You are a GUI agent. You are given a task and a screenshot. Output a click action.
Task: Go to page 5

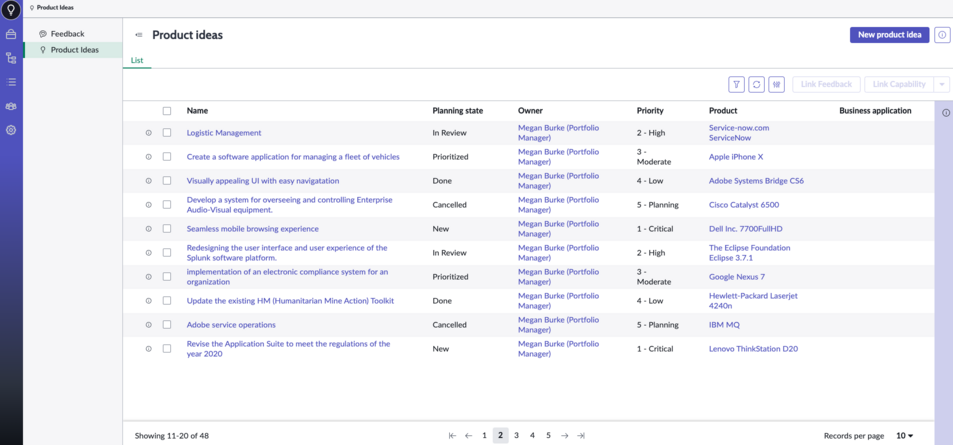pos(548,435)
